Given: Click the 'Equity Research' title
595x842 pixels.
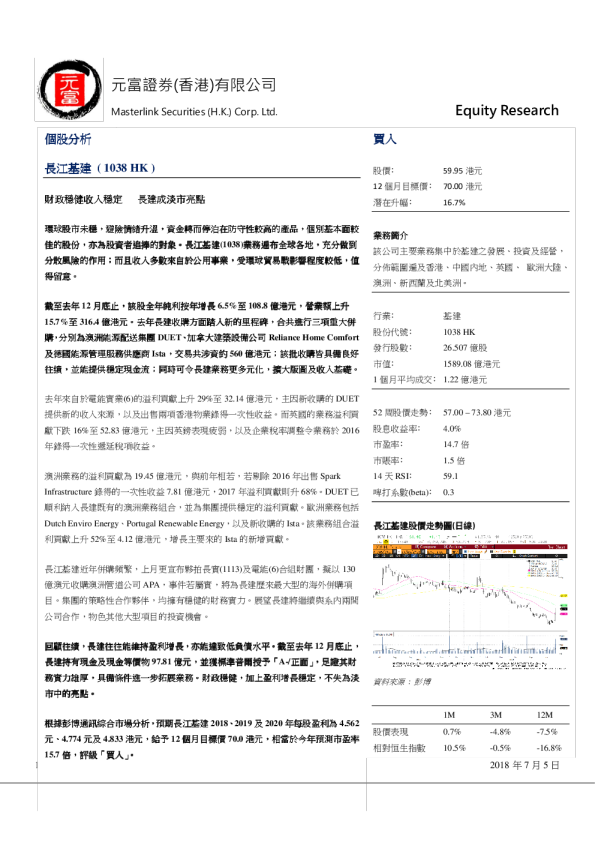Looking at the screenshot, I should point(507,110).
